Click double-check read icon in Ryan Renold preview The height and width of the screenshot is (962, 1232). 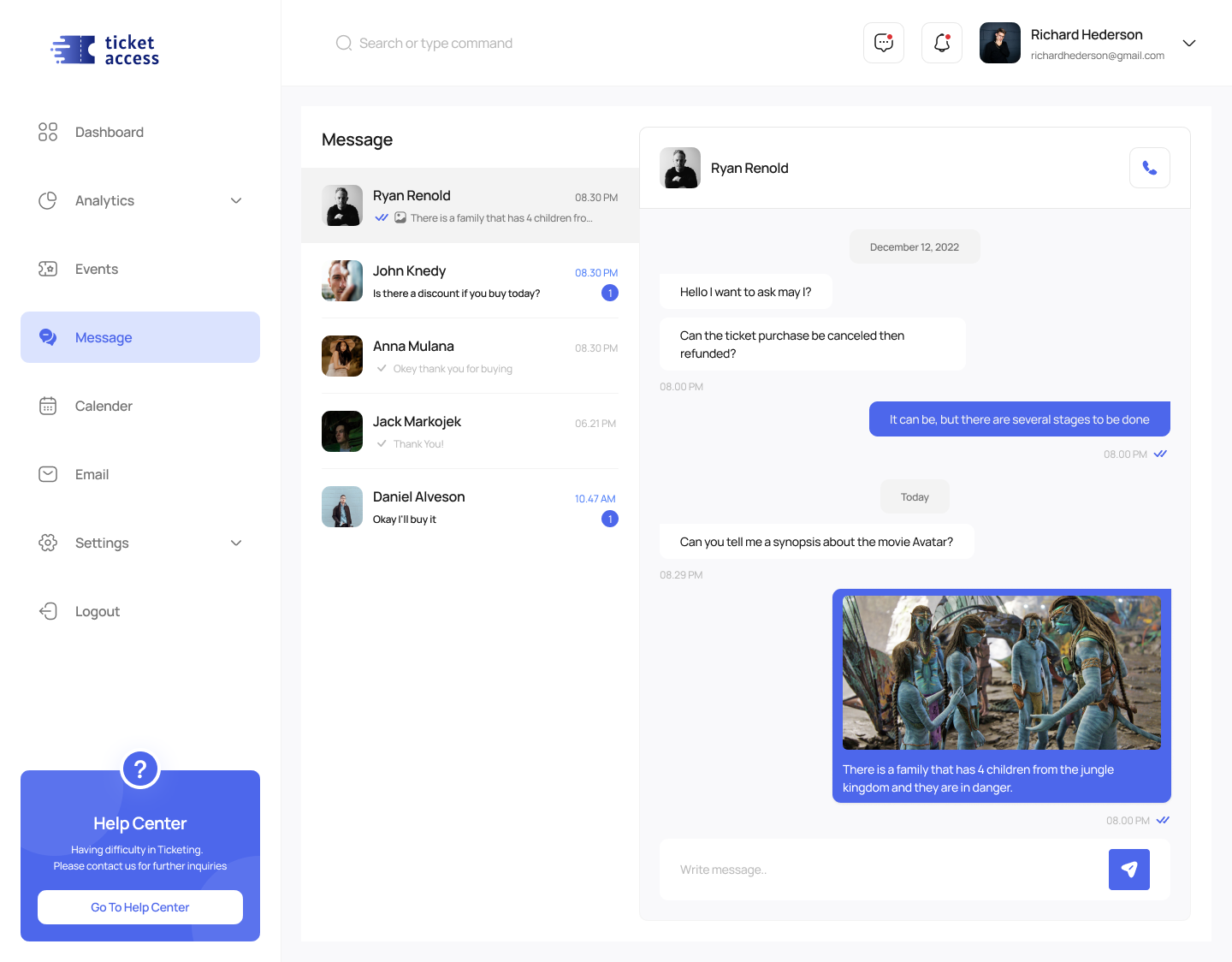pyautogui.click(x=382, y=217)
